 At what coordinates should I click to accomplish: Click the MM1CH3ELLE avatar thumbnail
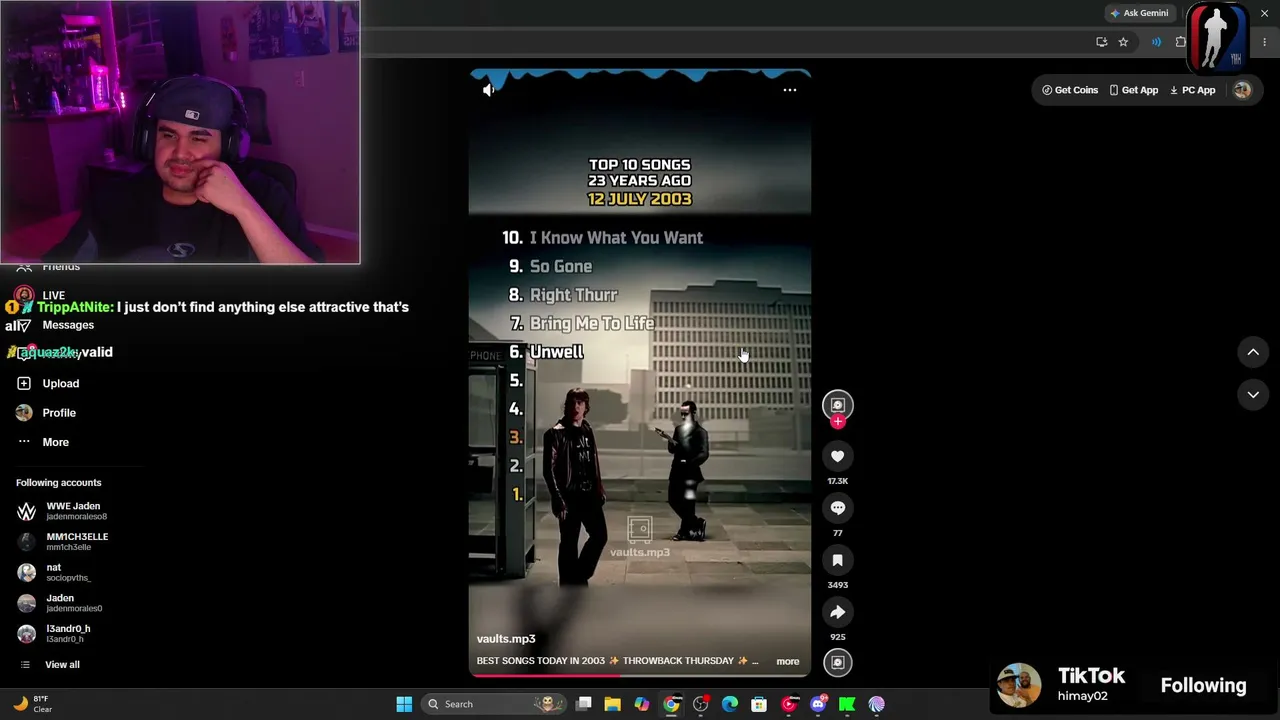26,542
